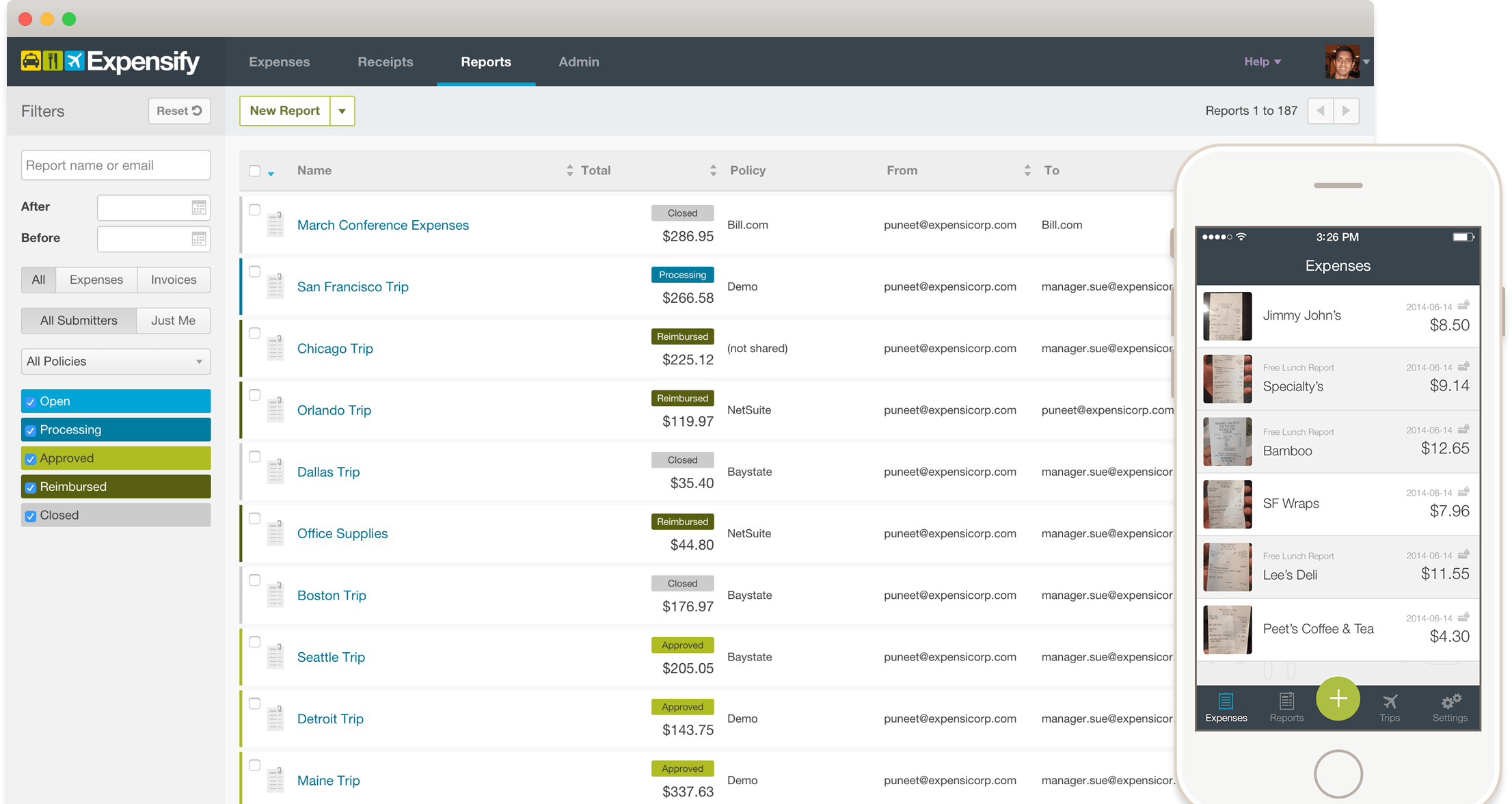Open the Orlando Trip report link
The image size is (1512, 804).
click(x=334, y=410)
